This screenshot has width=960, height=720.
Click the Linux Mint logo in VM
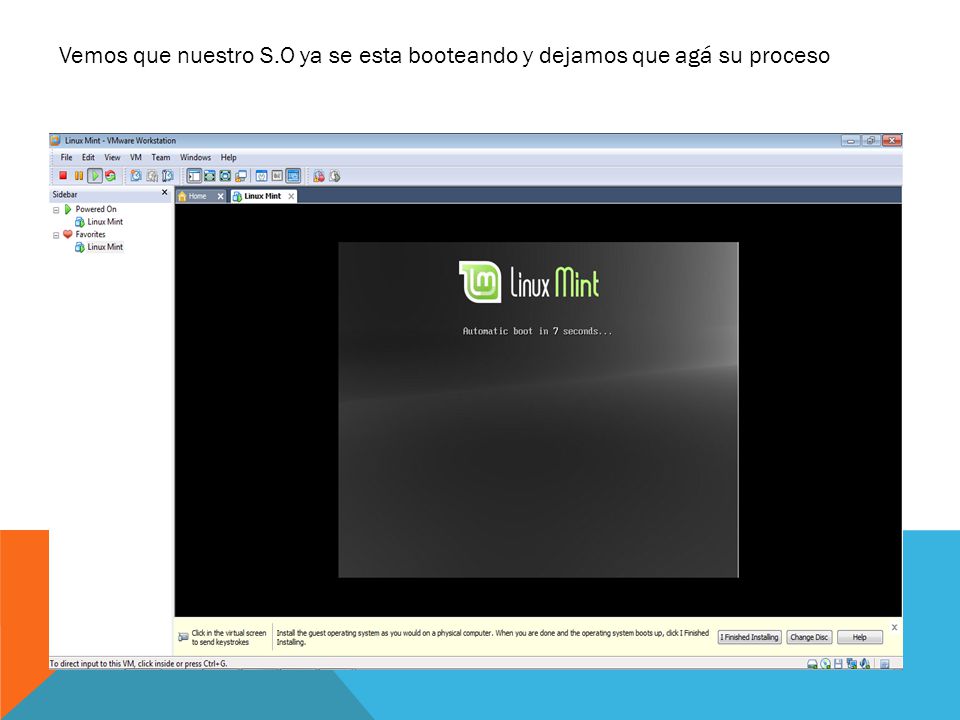[x=529, y=282]
